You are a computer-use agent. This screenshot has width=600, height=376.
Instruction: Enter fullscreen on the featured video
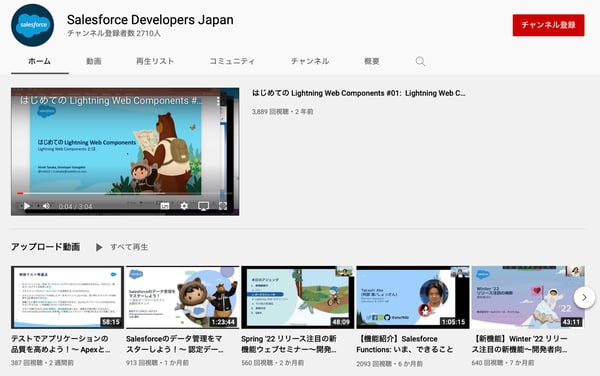coord(223,206)
